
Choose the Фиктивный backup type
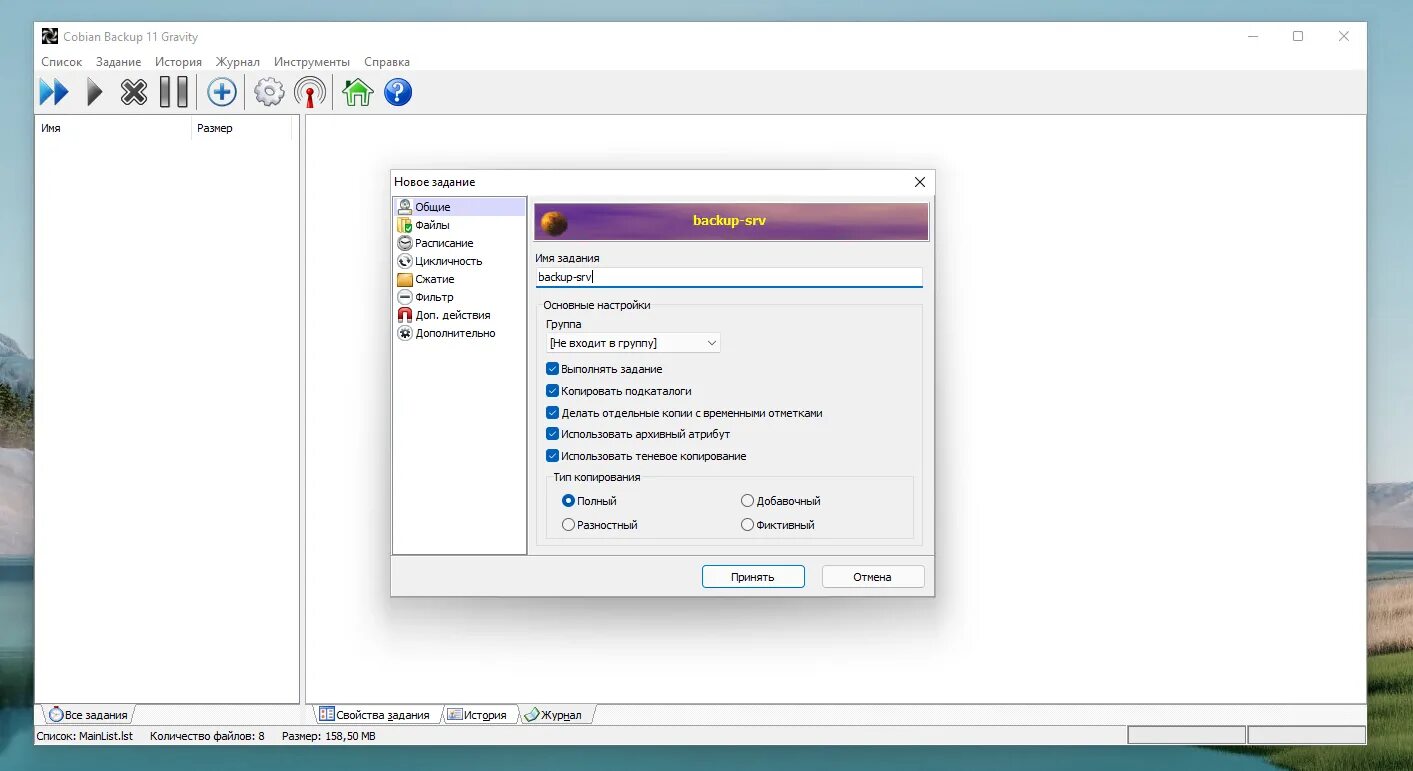click(747, 525)
